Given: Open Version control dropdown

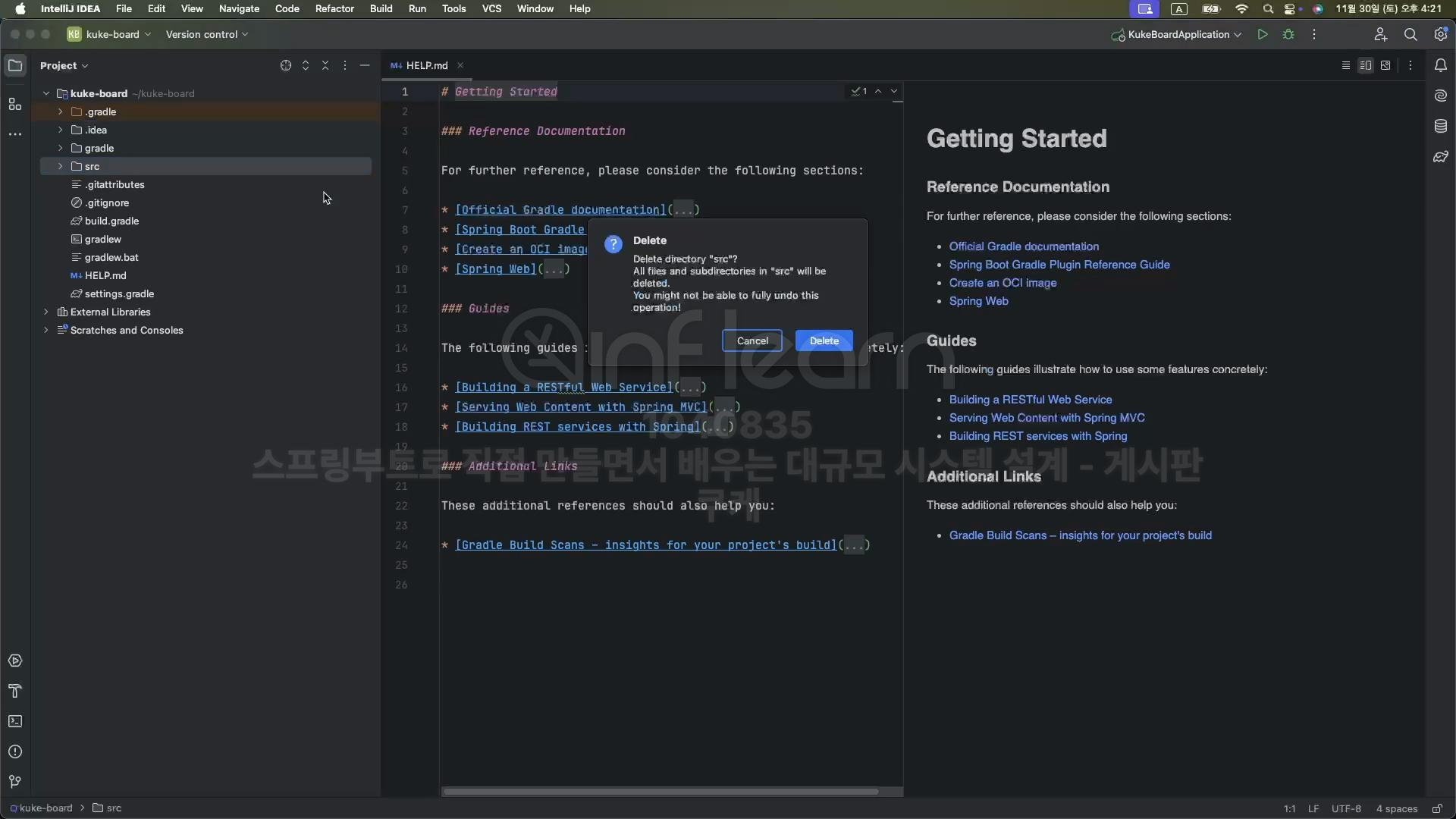Looking at the screenshot, I should coord(207,34).
